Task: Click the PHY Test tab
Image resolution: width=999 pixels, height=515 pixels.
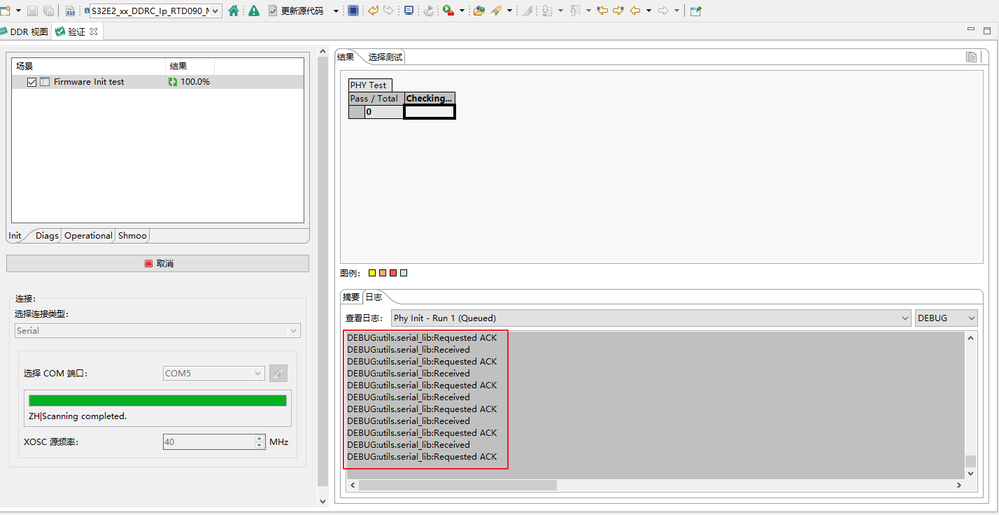Action: pos(368,85)
